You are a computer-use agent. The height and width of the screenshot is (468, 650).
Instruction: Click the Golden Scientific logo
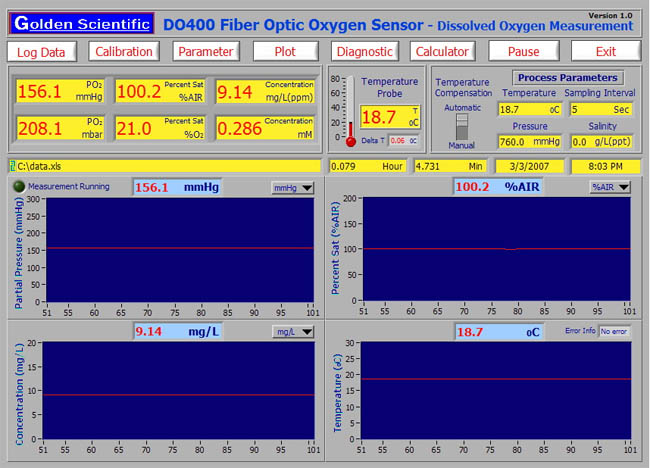(x=81, y=24)
